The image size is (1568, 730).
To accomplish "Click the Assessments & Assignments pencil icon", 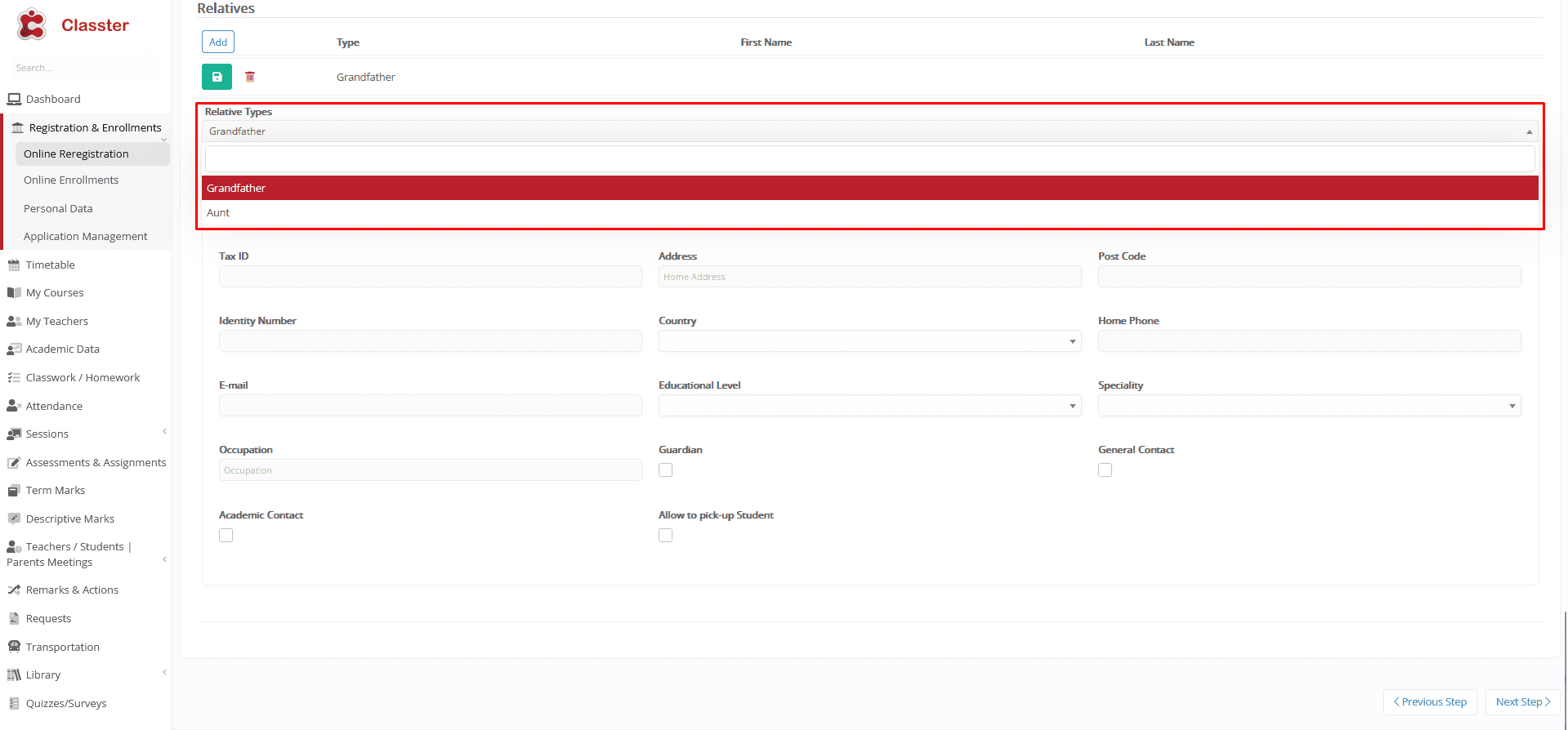I will point(14,462).
